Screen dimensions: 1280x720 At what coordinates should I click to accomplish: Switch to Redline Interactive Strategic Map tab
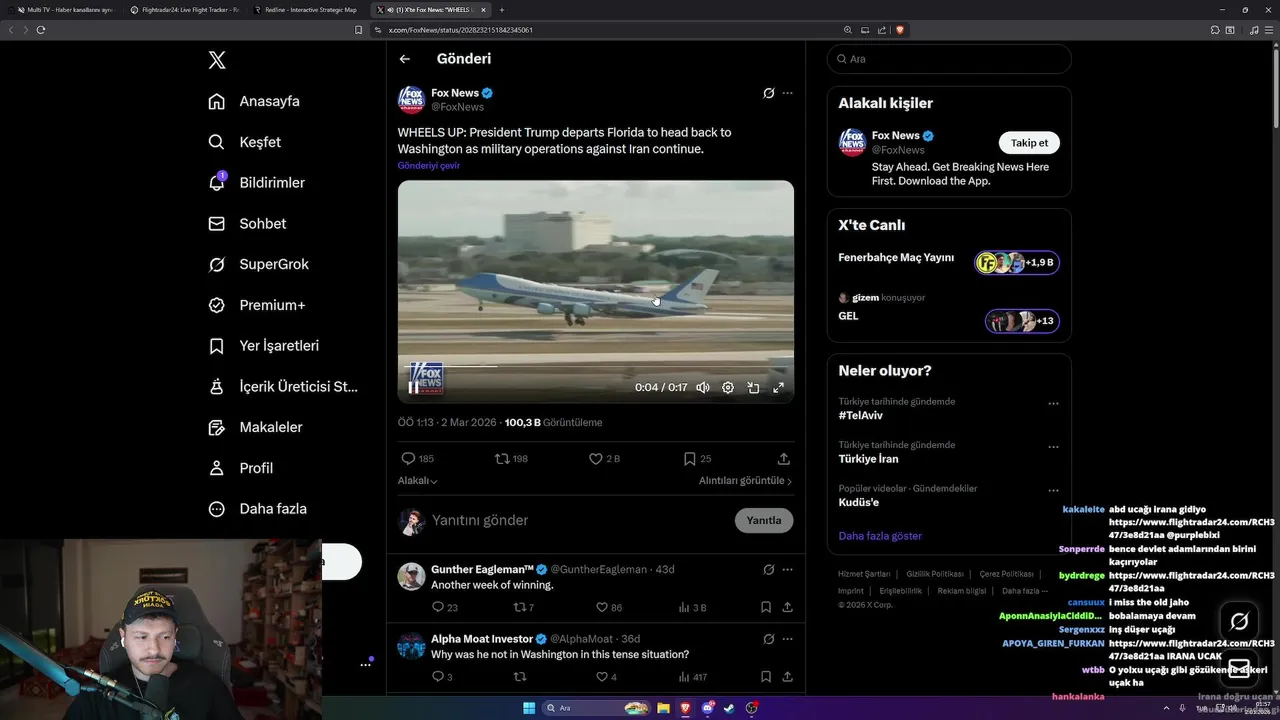(x=307, y=9)
